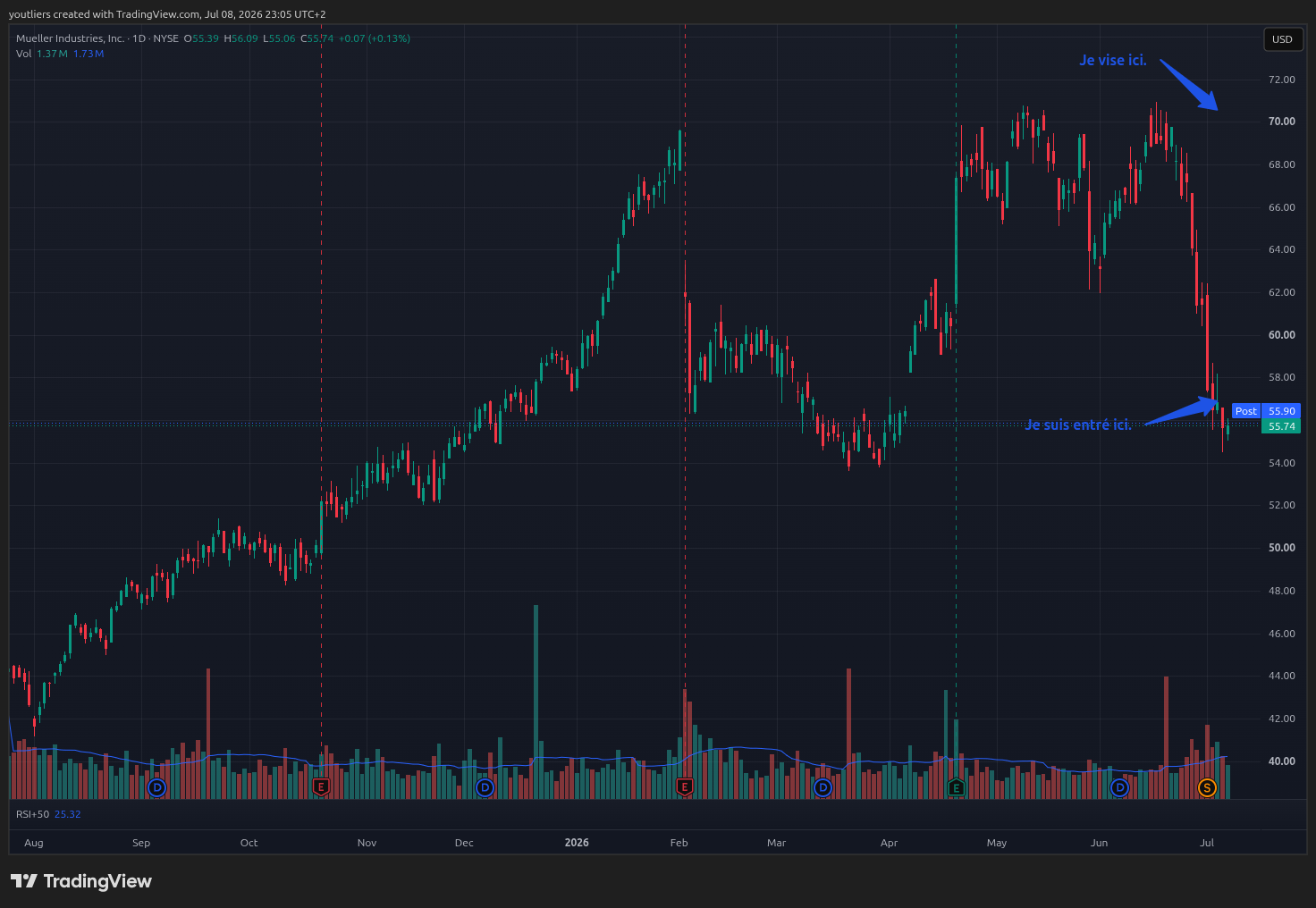
Task: Open the USD currency selector
Action: click(1282, 39)
